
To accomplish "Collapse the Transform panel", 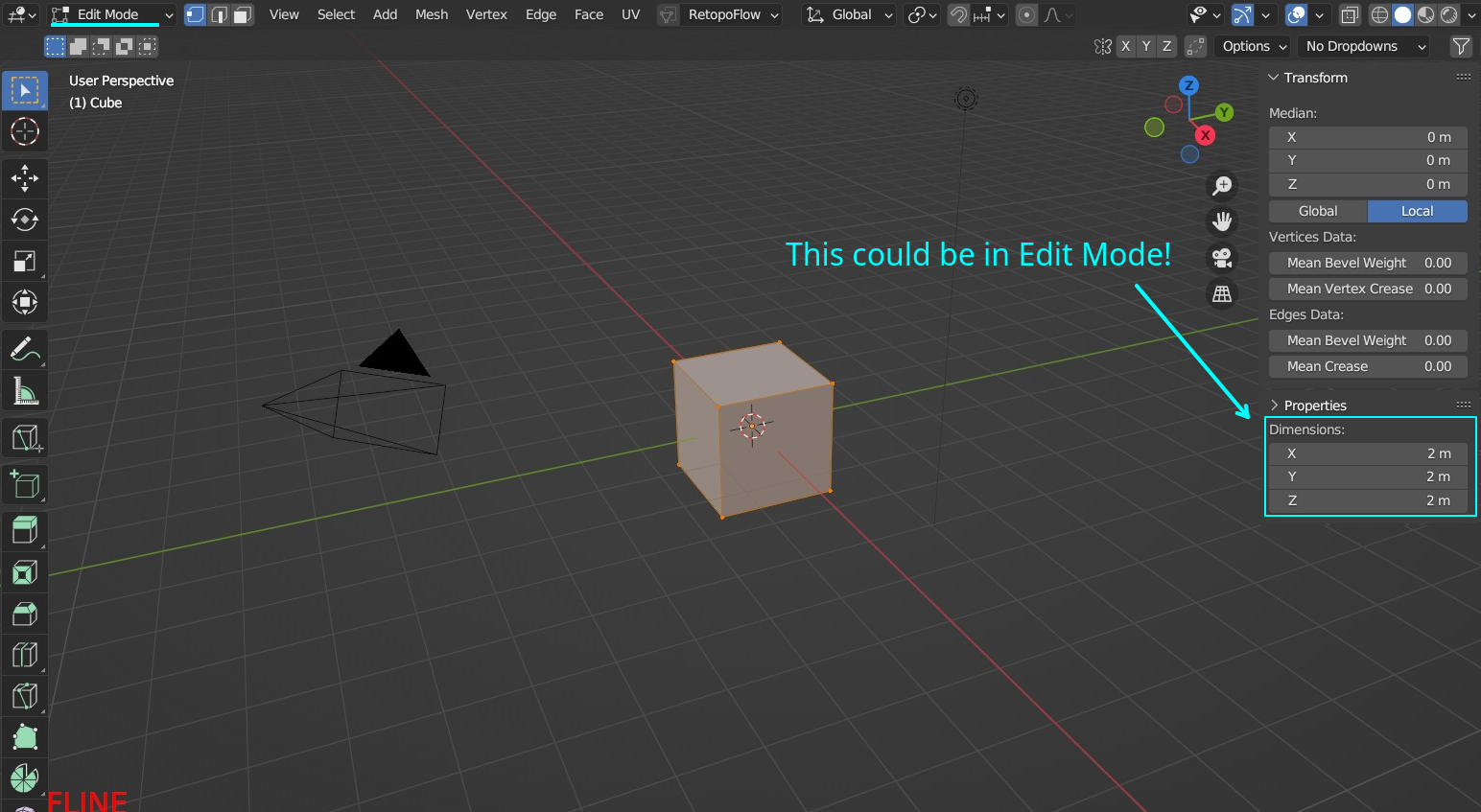I will click(1274, 78).
